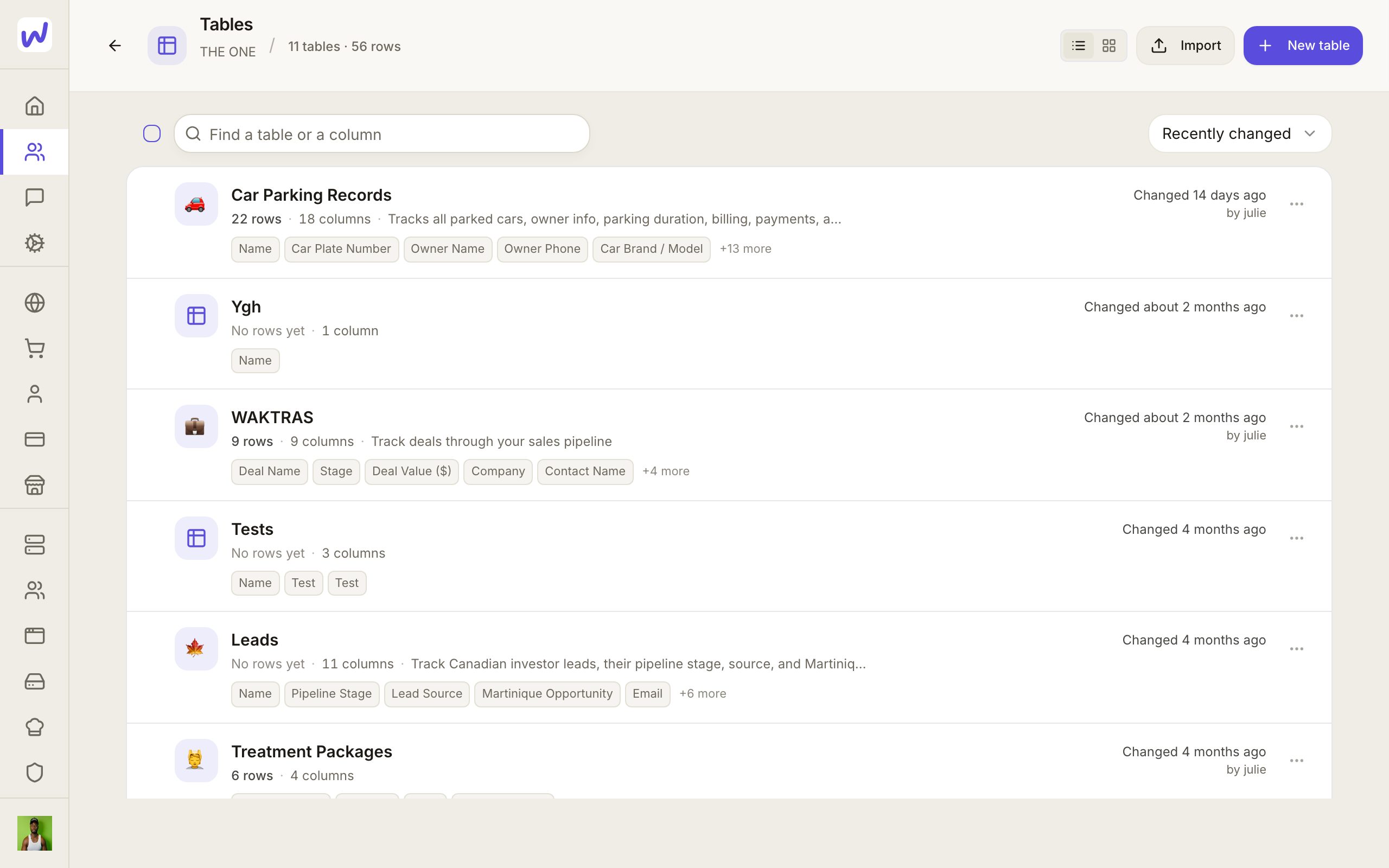The width and height of the screenshot is (1389, 868).
Task: Open more options for Ygh table
Action: (x=1297, y=316)
